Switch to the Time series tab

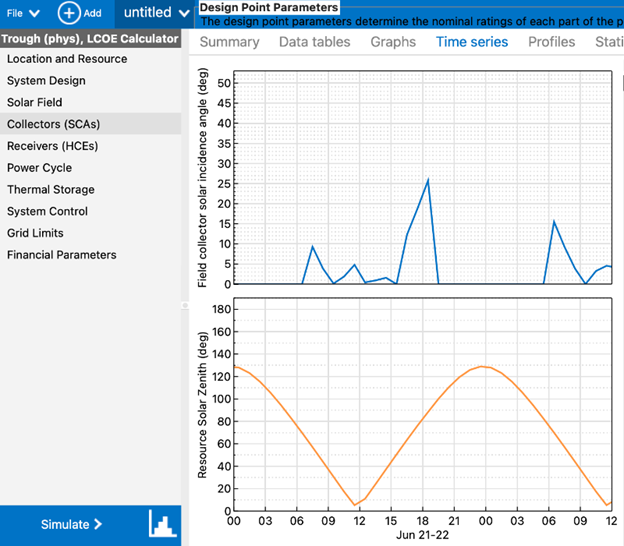click(471, 42)
